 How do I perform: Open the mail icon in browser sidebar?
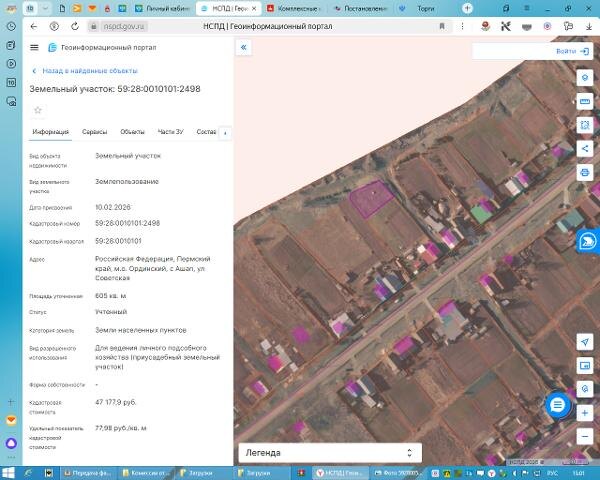[x=11, y=420]
